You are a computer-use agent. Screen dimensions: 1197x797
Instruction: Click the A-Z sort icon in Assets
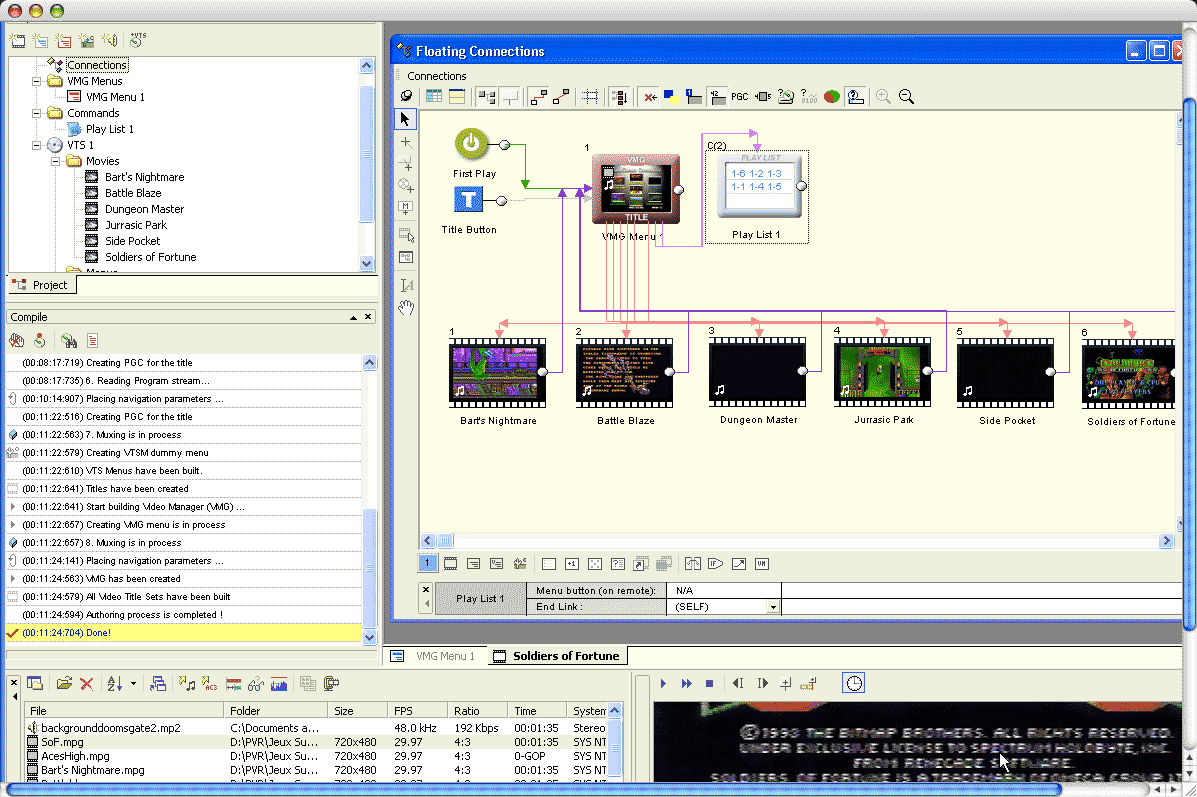[115, 684]
